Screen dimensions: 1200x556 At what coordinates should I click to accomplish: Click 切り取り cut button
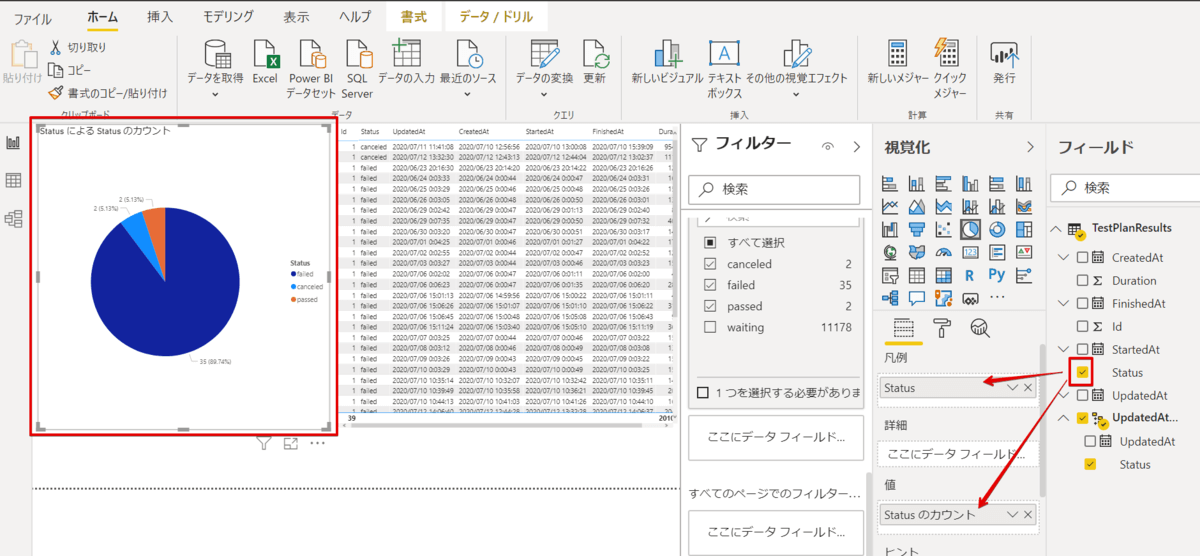pyautogui.click(x=77, y=47)
